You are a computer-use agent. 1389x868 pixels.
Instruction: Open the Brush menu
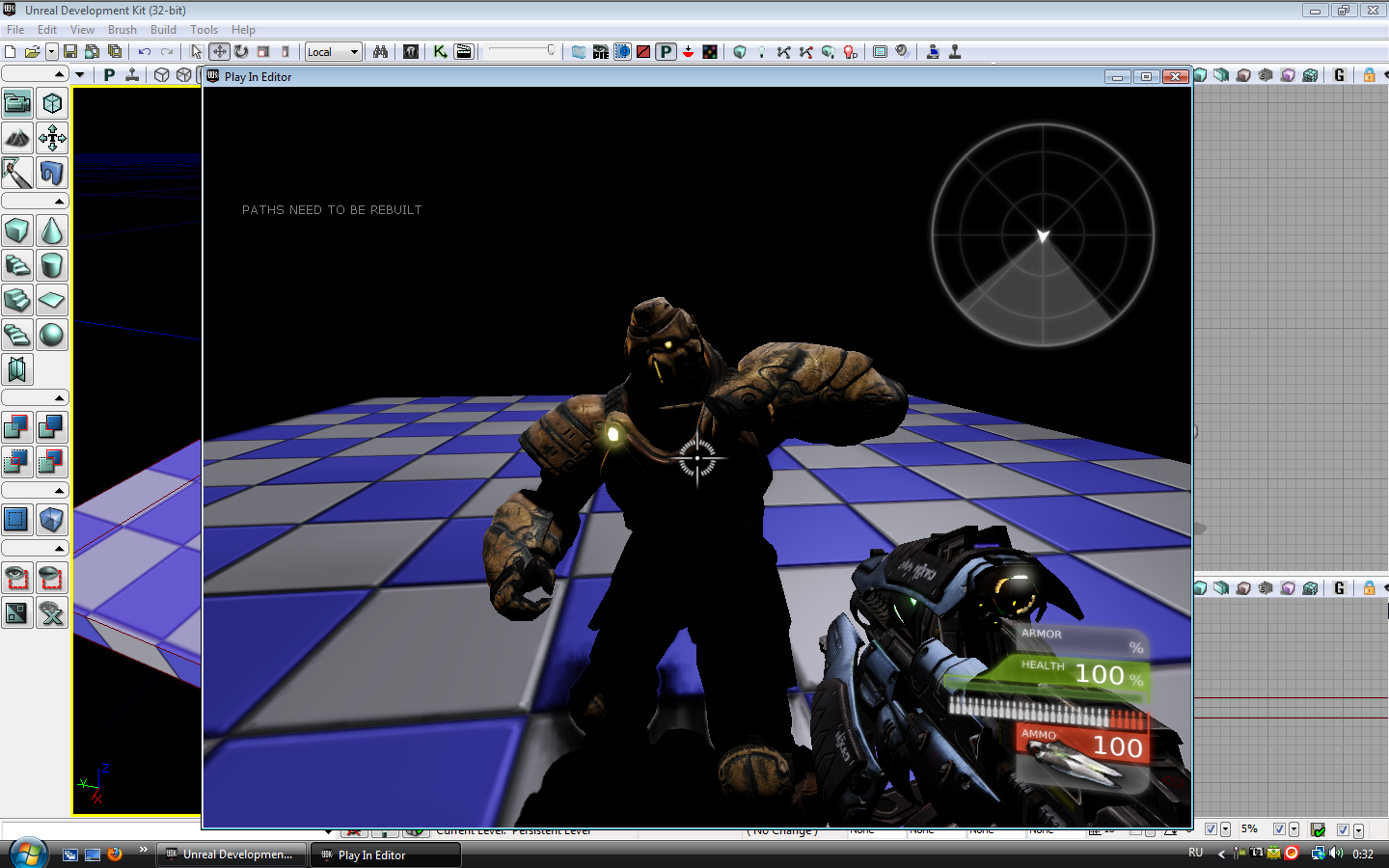123,30
